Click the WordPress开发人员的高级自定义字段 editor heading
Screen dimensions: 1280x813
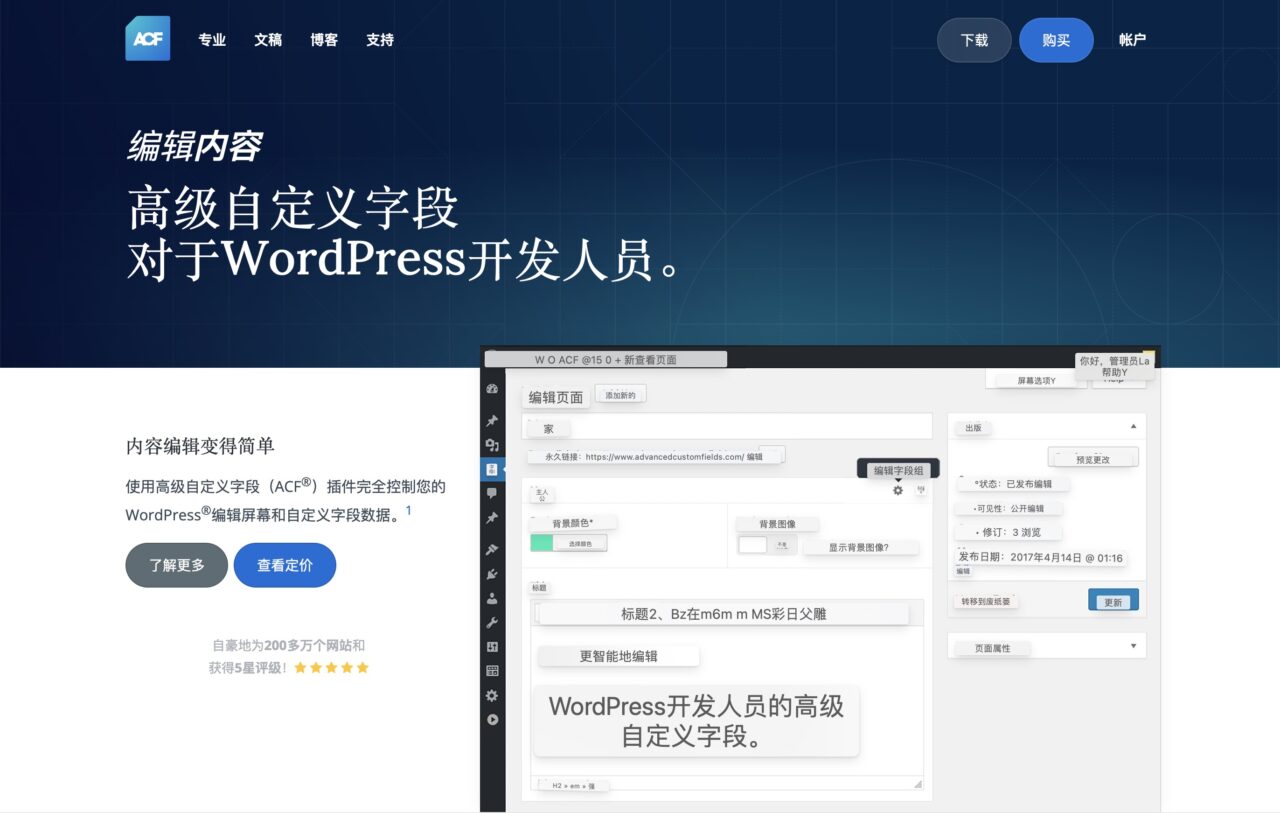(x=696, y=721)
